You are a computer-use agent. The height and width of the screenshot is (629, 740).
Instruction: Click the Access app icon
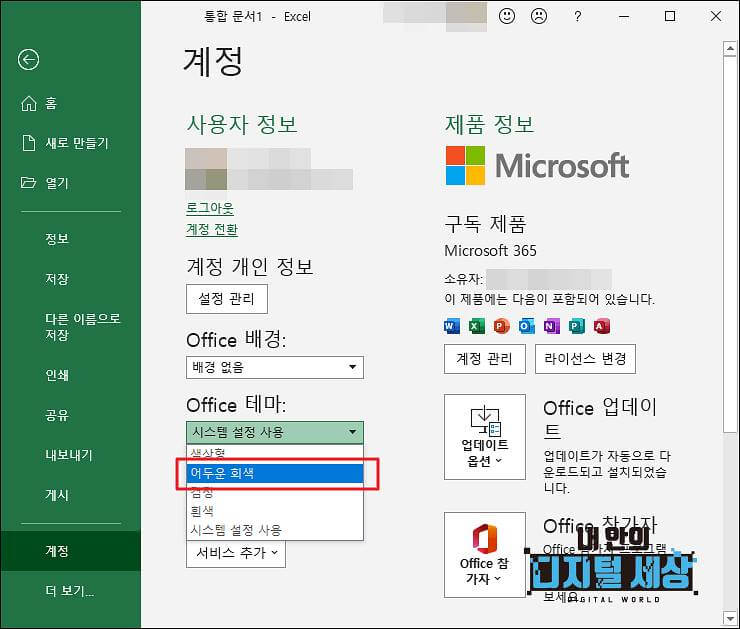click(602, 326)
